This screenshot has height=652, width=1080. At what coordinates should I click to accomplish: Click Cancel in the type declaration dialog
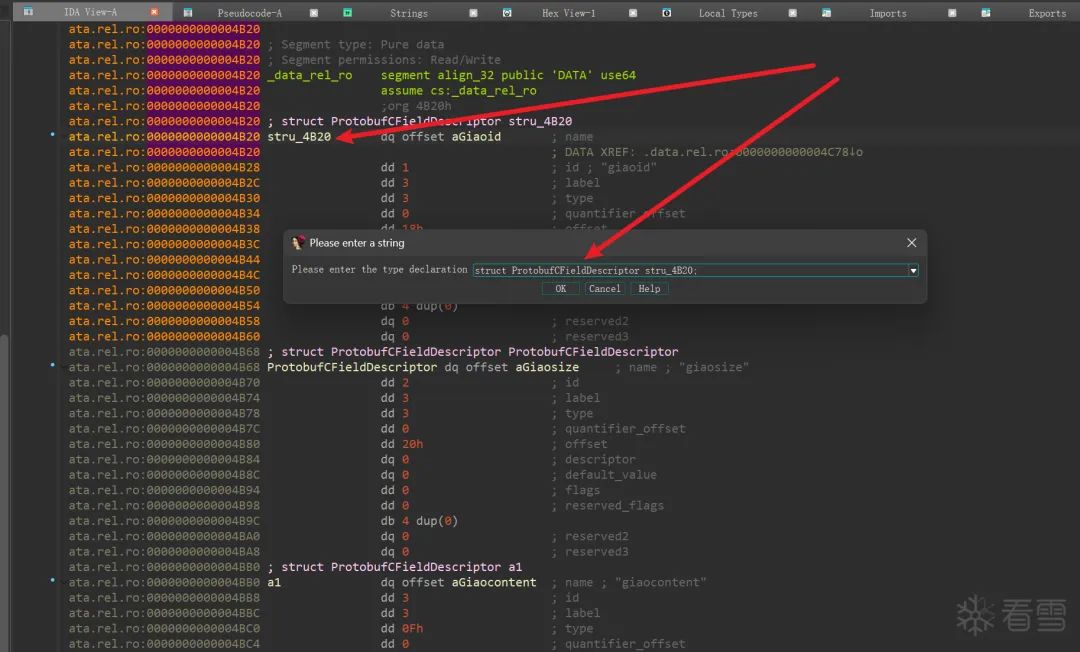tap(605, 288)
